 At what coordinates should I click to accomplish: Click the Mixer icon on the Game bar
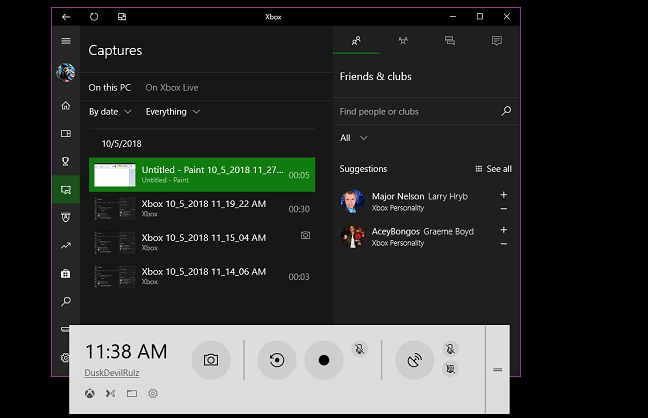(110, 394)
